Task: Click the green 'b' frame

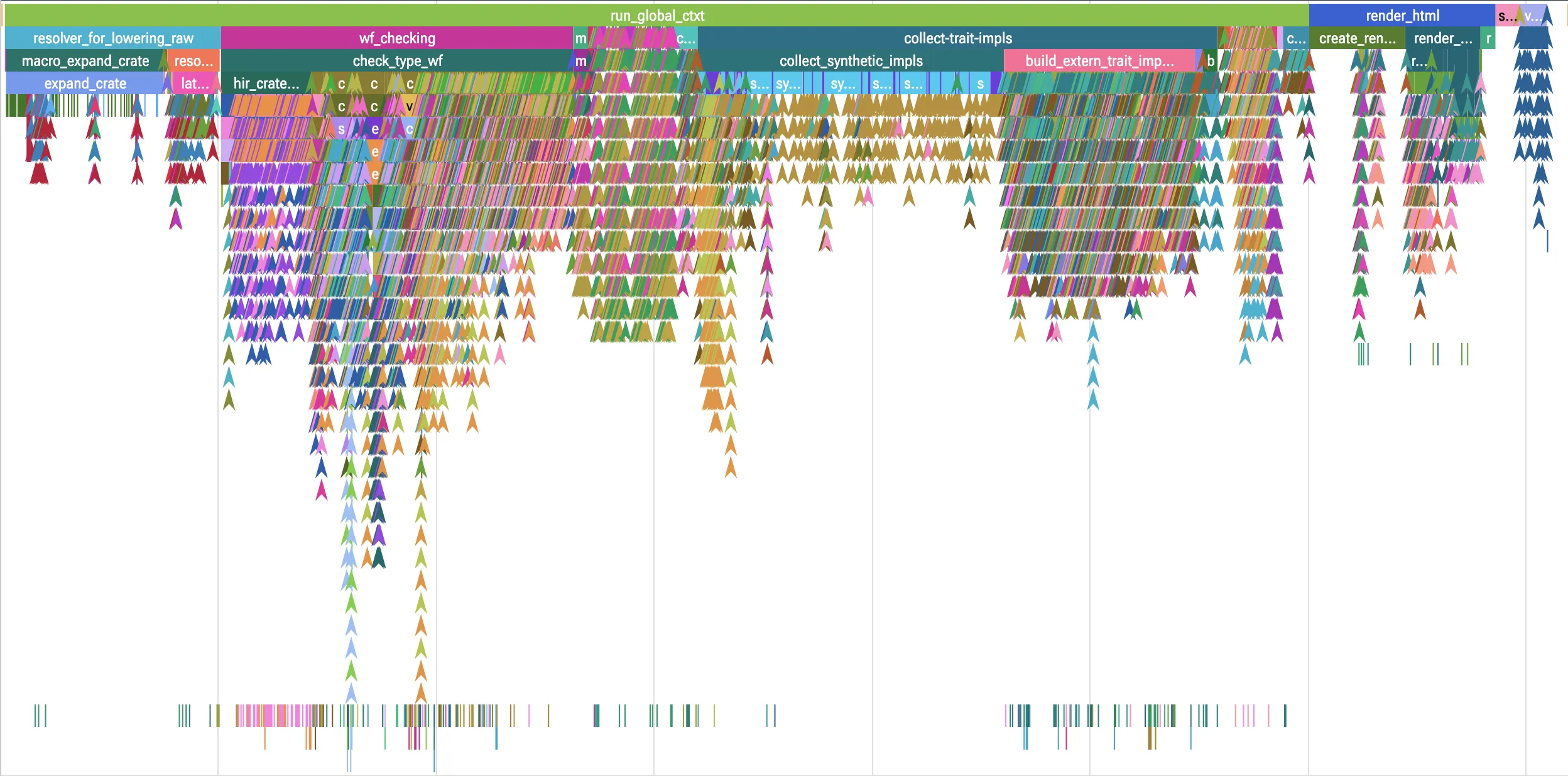Action: click(x=1211, y=61)
